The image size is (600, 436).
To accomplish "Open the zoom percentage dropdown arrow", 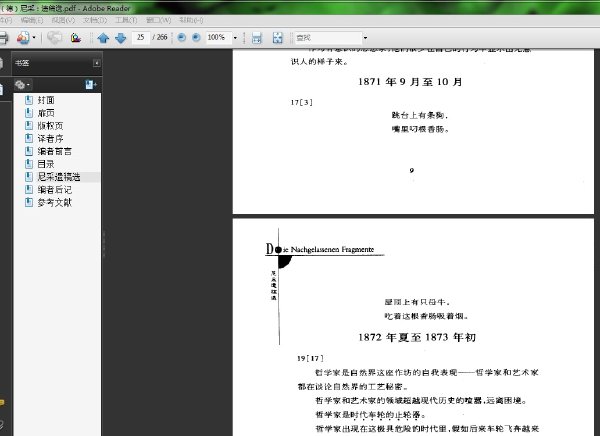I will [235, 38].
